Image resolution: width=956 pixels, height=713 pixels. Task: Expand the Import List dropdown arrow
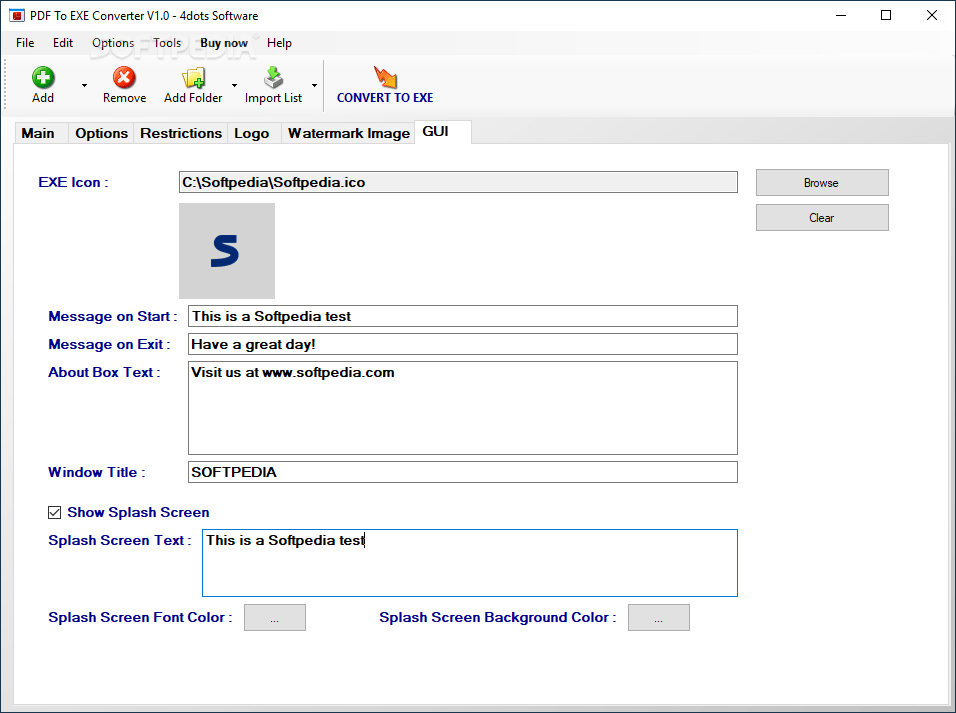313,87
